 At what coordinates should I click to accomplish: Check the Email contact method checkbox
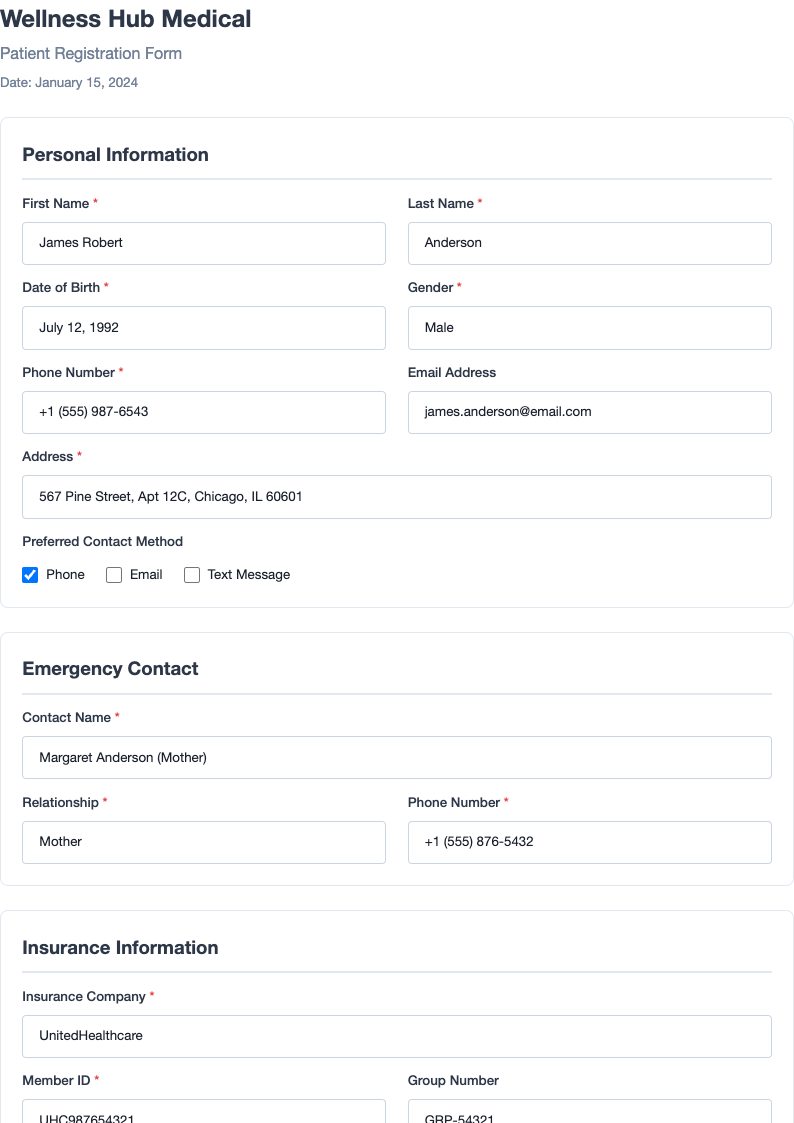pos(113,574)
